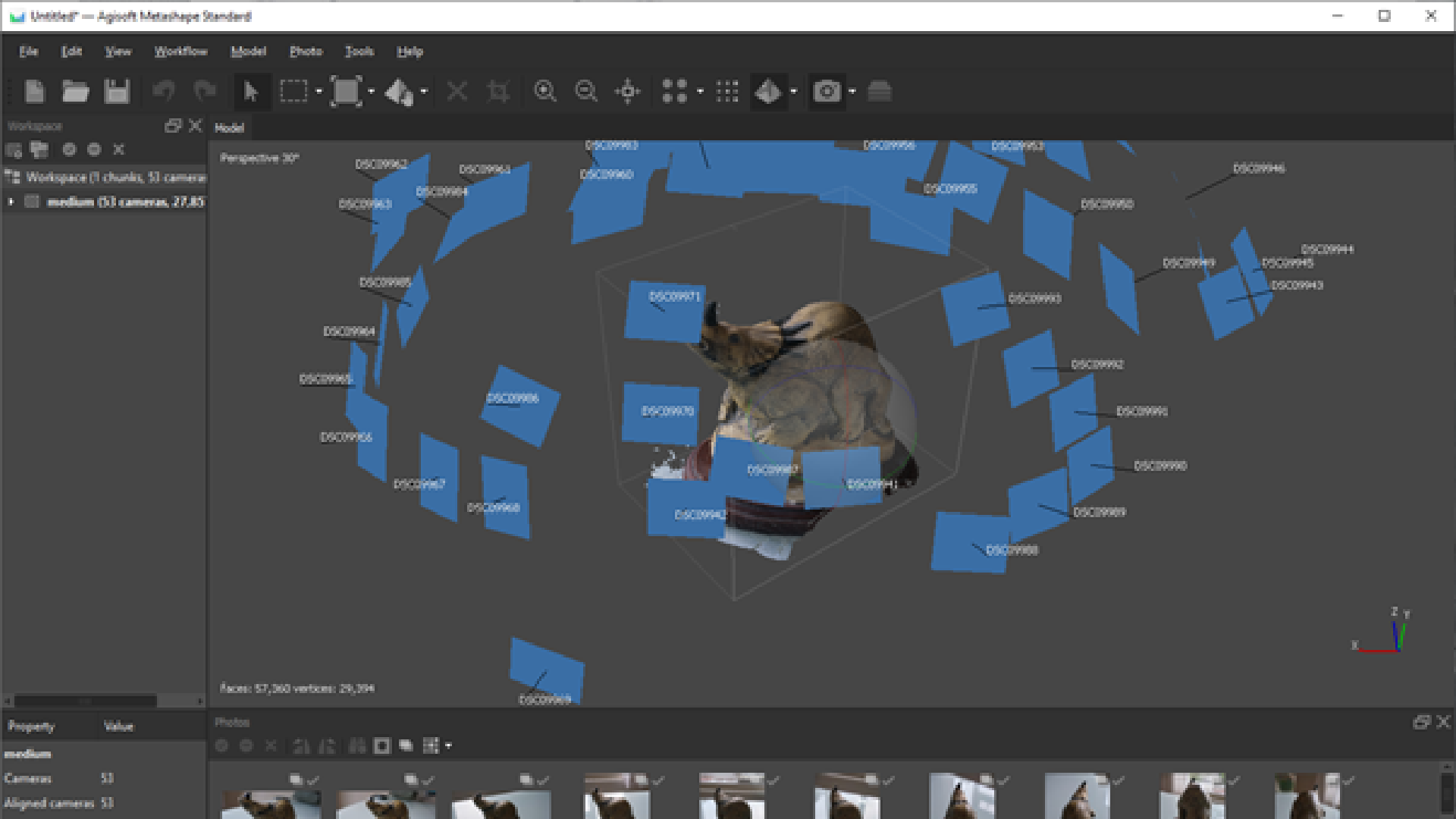Show the dense cloud dots view
Viewport: 1456px width, 819px height.
pyautogui.click(x=727, y=92)
